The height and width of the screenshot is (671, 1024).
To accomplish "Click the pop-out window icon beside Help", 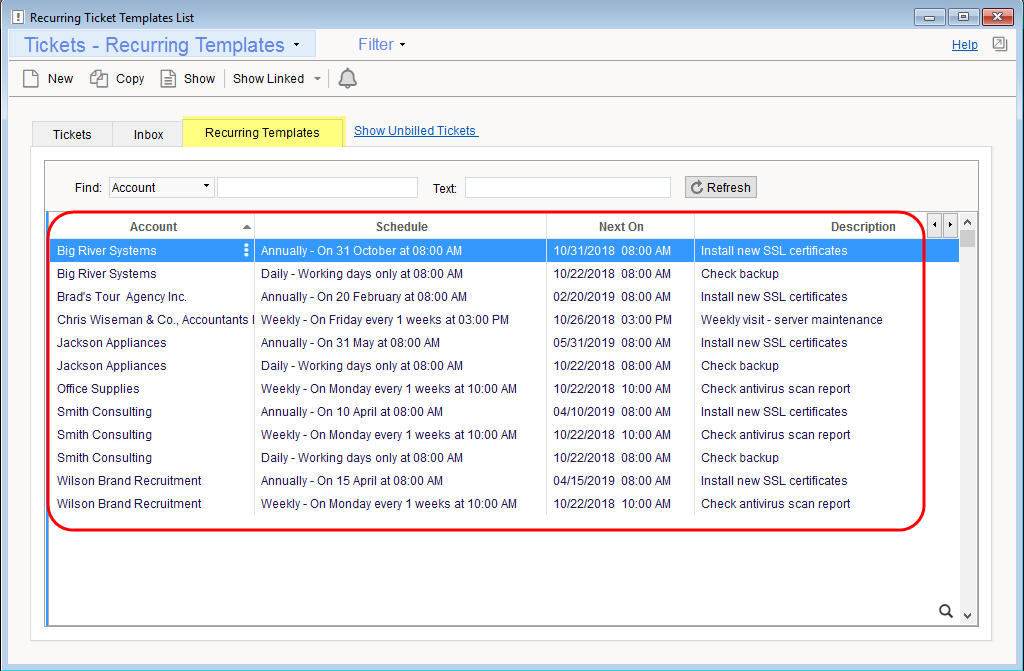I will pyautogui.click(x=999, y=44).
